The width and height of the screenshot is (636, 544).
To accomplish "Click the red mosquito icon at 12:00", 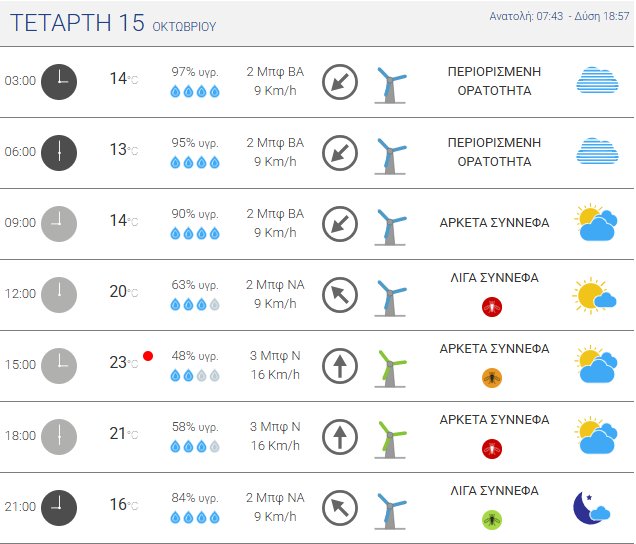I will tap(492, 306).
